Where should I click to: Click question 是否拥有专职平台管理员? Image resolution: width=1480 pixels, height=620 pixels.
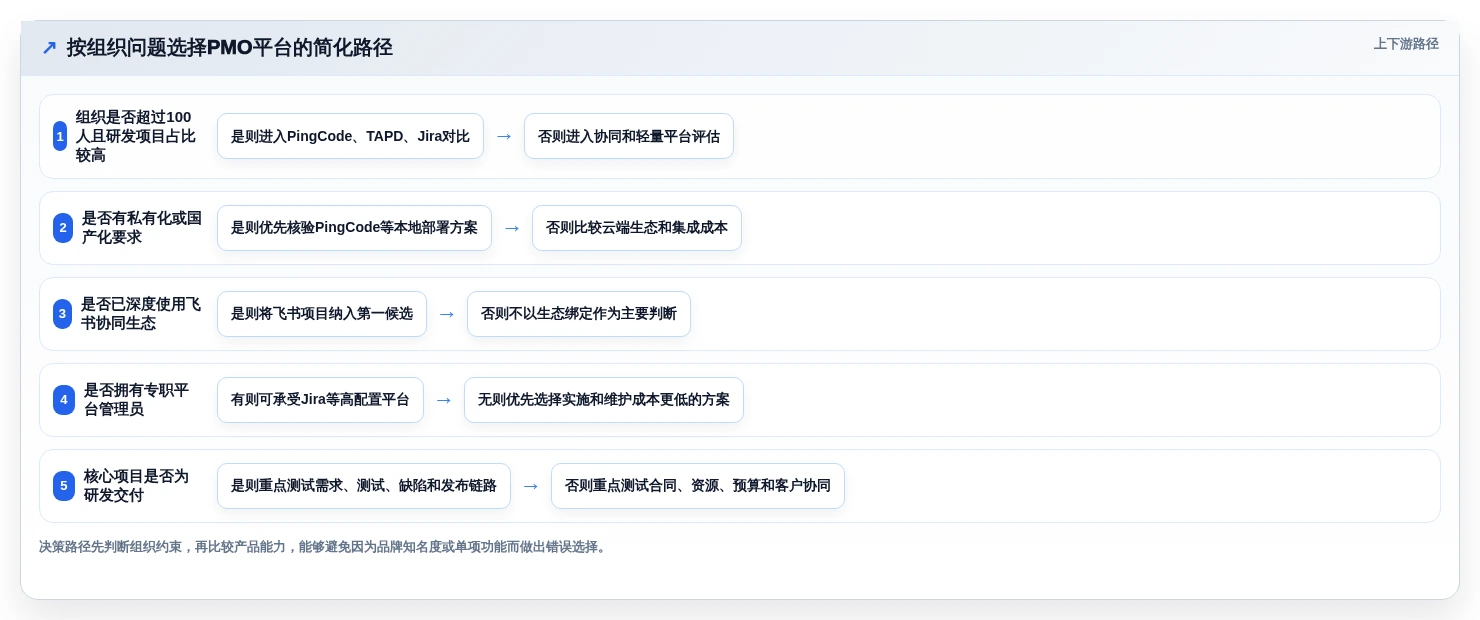[137, 400]
